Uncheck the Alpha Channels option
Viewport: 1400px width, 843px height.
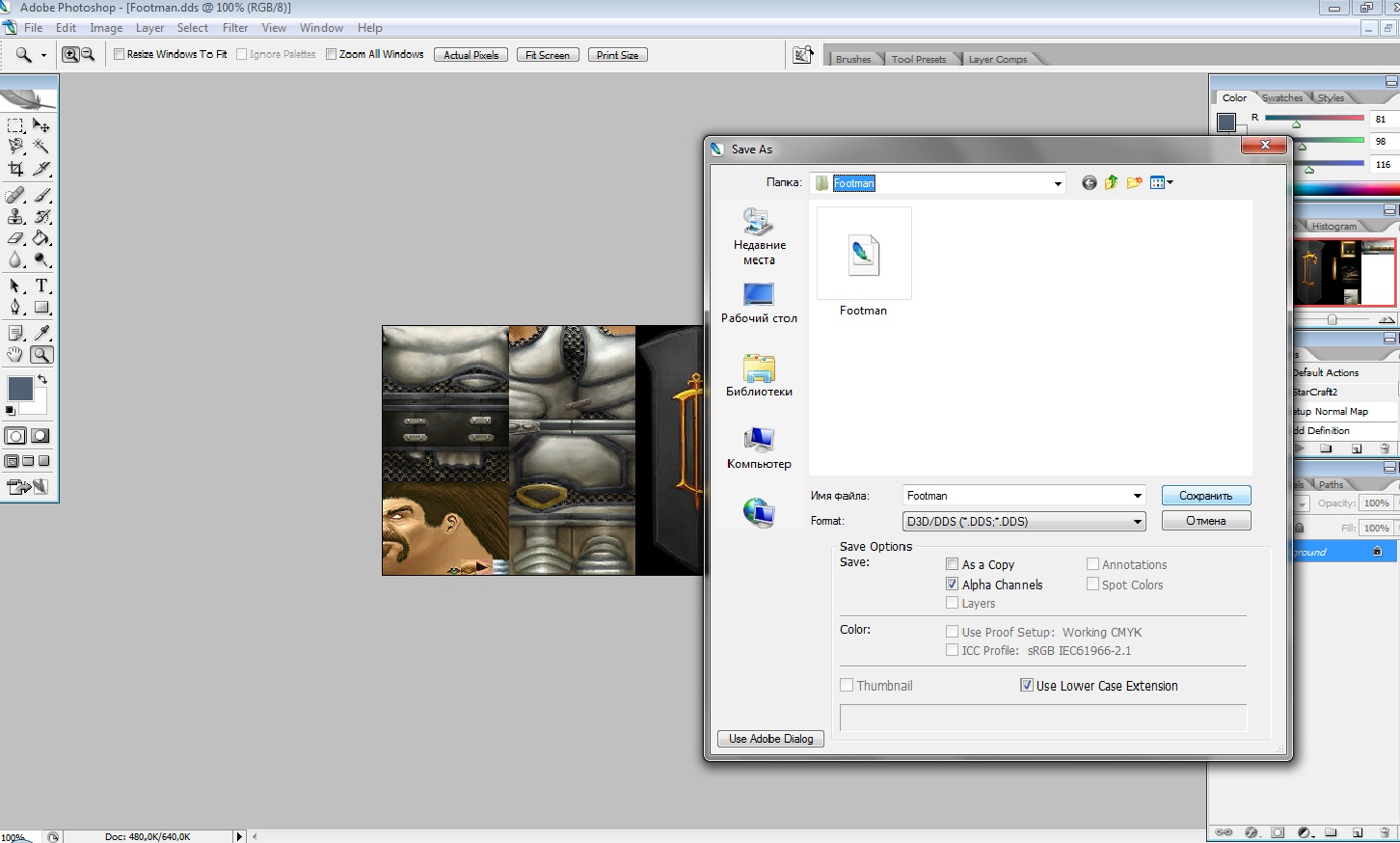[x=953, y=585]
